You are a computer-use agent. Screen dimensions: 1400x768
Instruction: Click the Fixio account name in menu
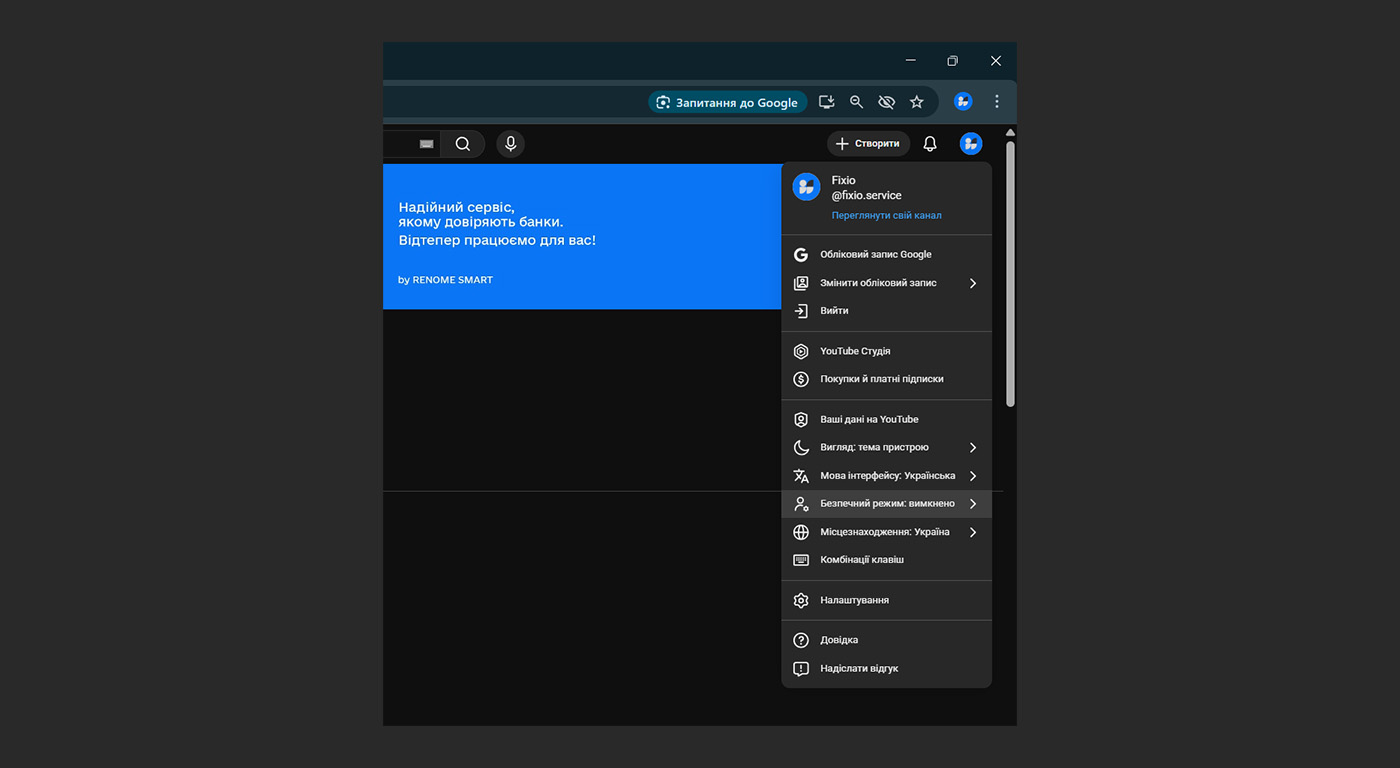click(844, 181)
